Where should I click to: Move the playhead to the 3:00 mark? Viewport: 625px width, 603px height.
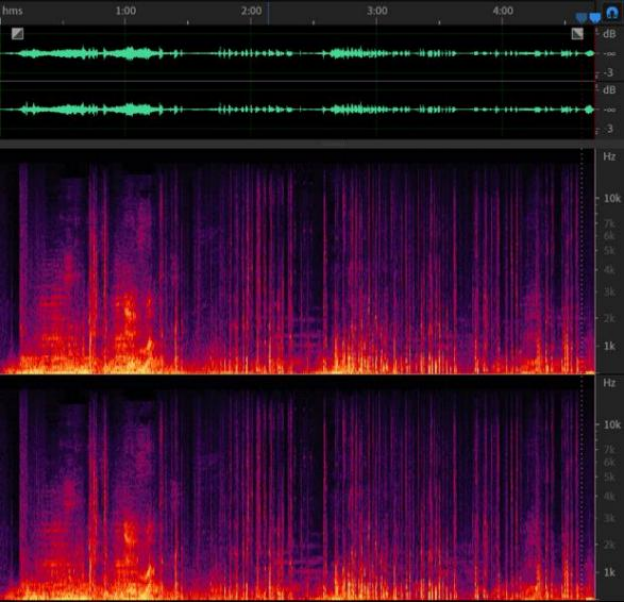tap(377, 10)
